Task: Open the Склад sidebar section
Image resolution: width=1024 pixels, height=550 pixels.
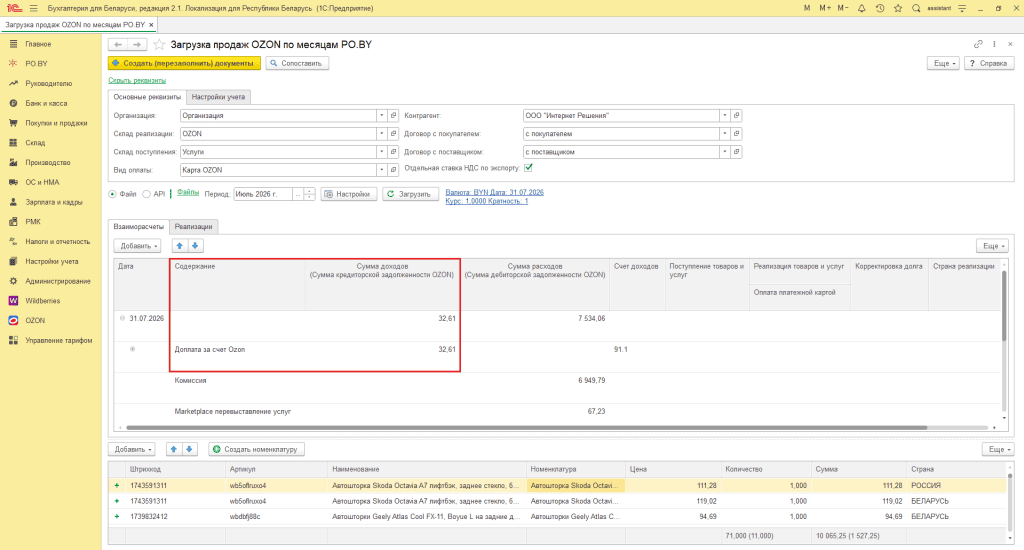Action: point(35,142)
